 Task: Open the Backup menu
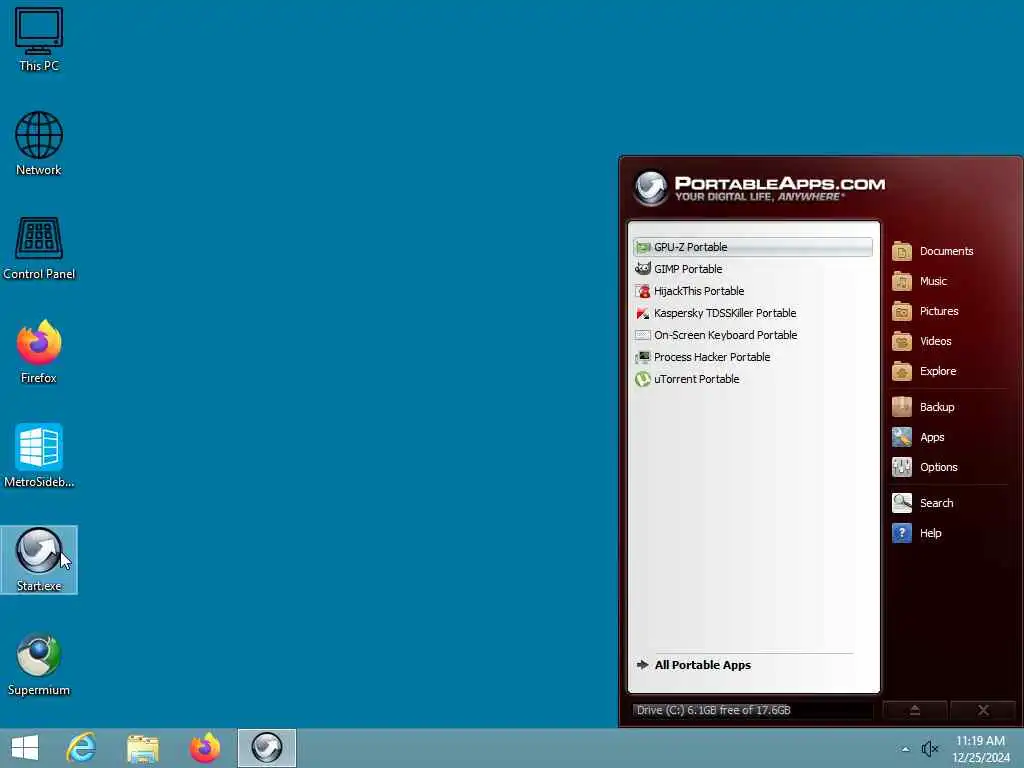point(923,408)
